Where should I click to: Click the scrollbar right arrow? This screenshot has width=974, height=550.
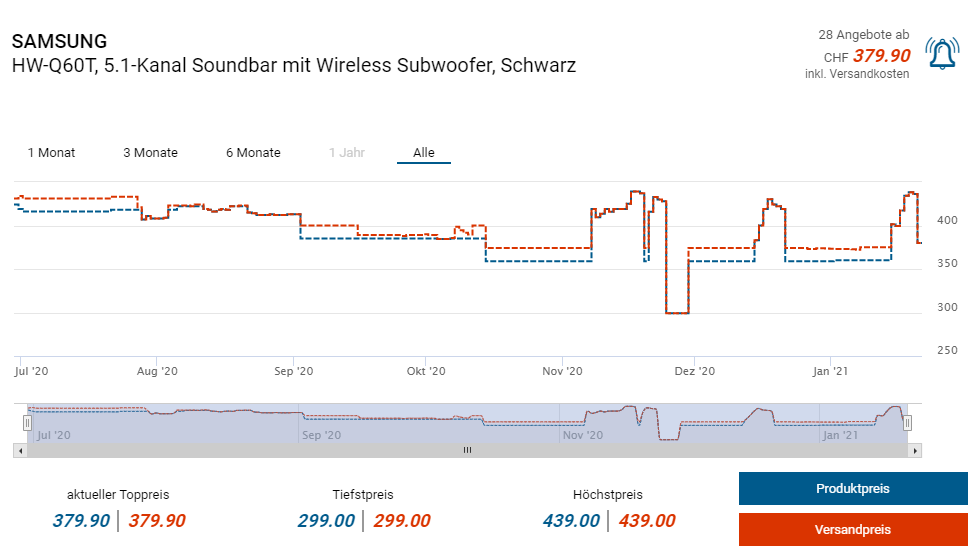pyautogui.click(x=916, y=450)
